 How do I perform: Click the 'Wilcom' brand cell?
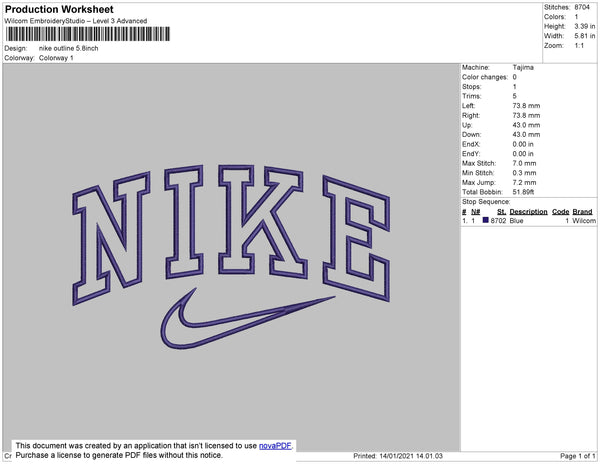pos(584,221)
